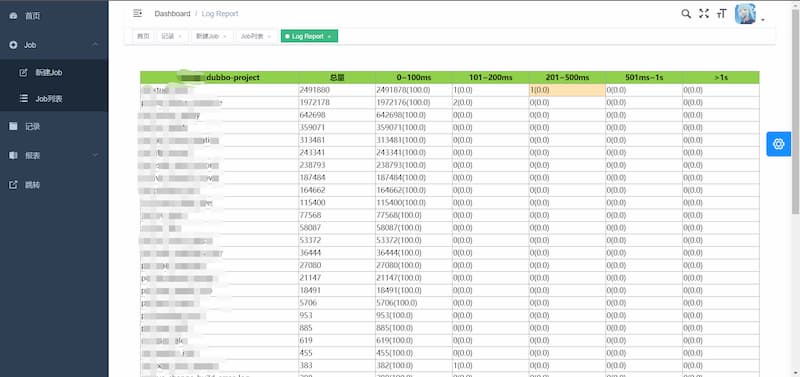Viewport: 800px width, 377px height.
Task: Go to Dashboard breadcrumb link
Action: point(172,14)
